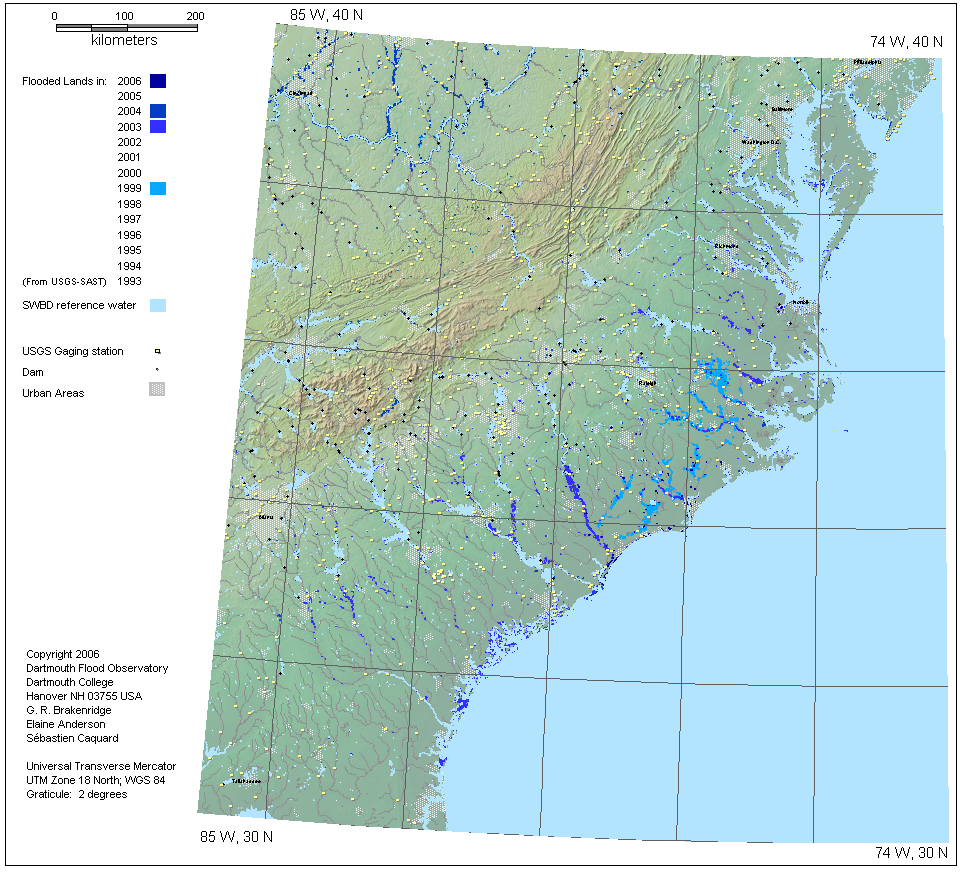Click the kilometers scale bar
Screen dimensions: 960x872
tap(125, 27)
